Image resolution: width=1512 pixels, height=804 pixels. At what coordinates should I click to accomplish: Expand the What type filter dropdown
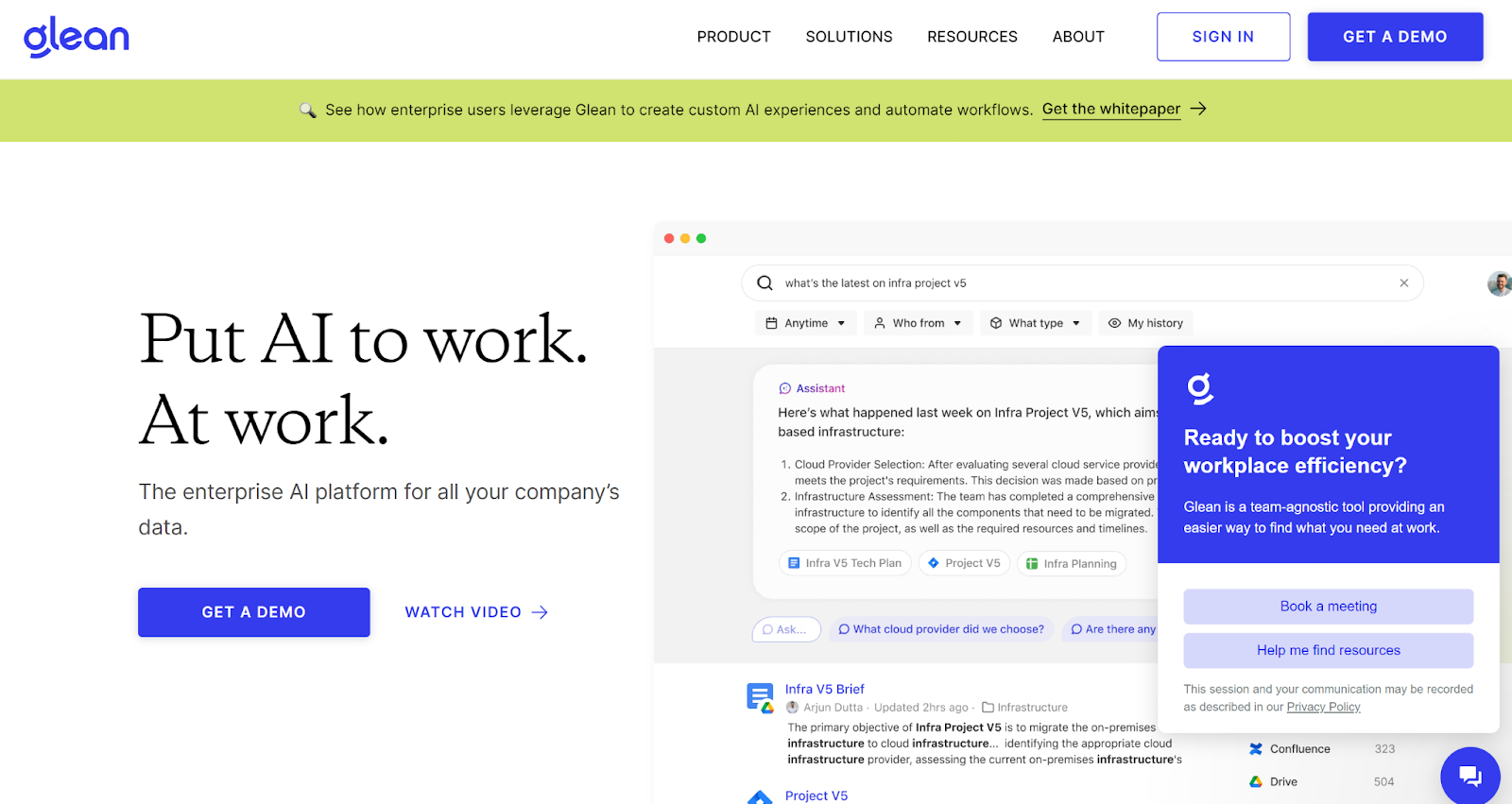click(x=1036, y=323)
